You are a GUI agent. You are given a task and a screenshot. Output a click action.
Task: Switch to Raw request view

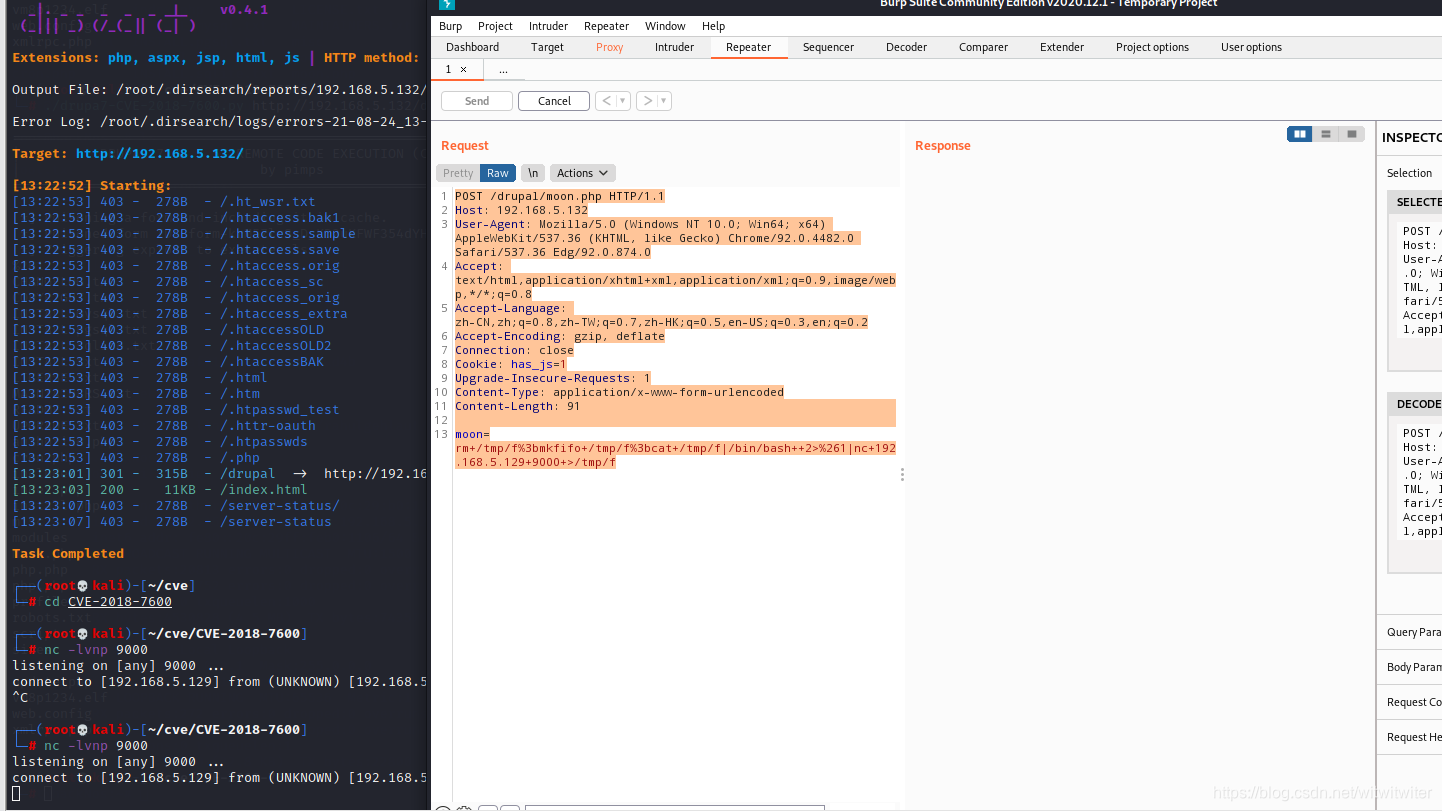tap(498, 173)
